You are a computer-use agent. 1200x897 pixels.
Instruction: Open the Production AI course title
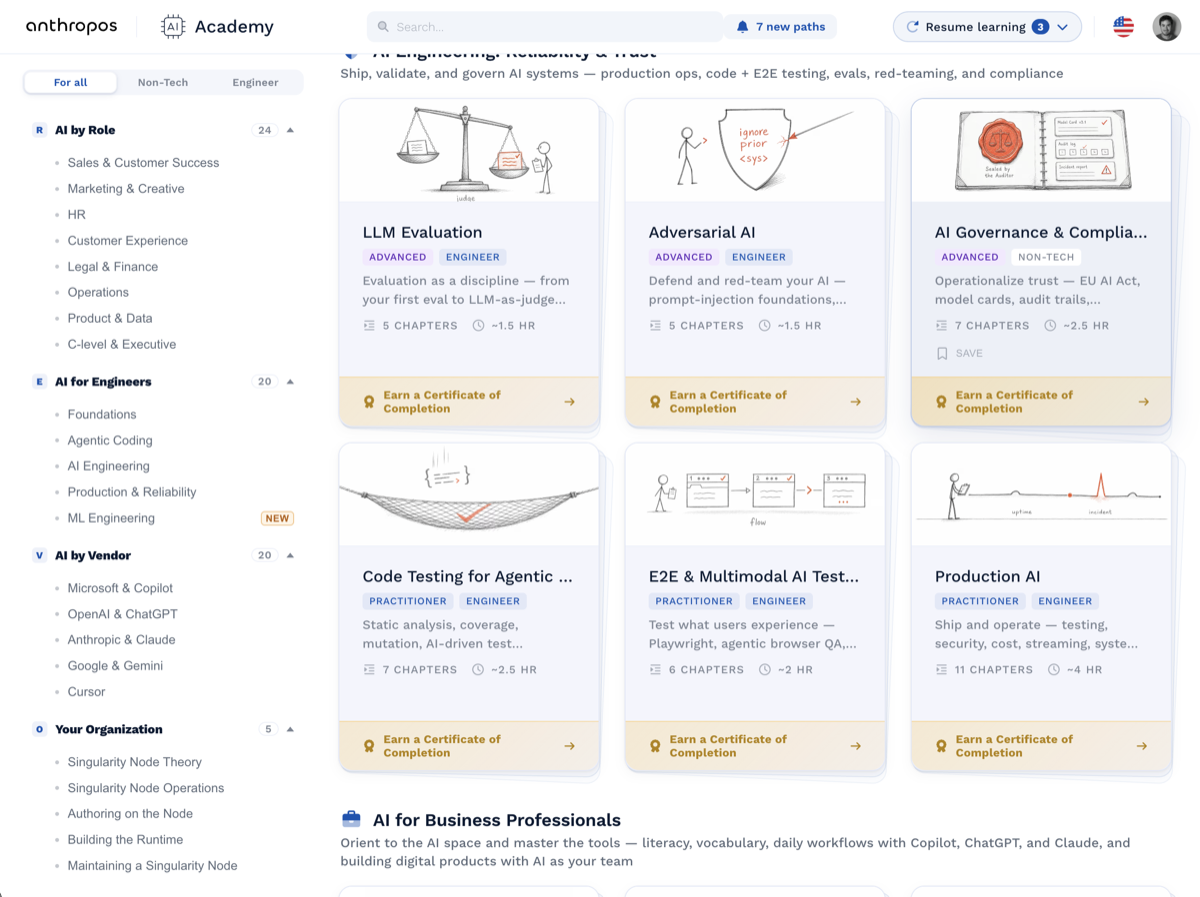point(987,576)
